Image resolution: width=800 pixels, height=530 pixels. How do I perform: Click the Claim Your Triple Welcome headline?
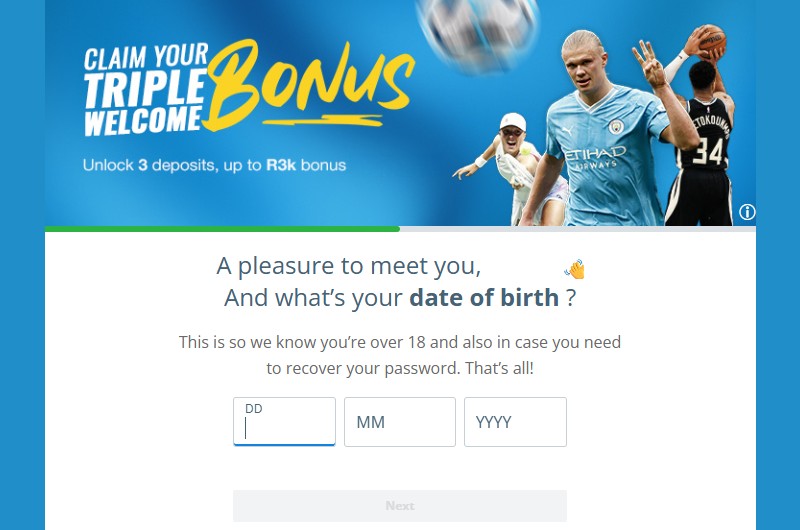146,90
